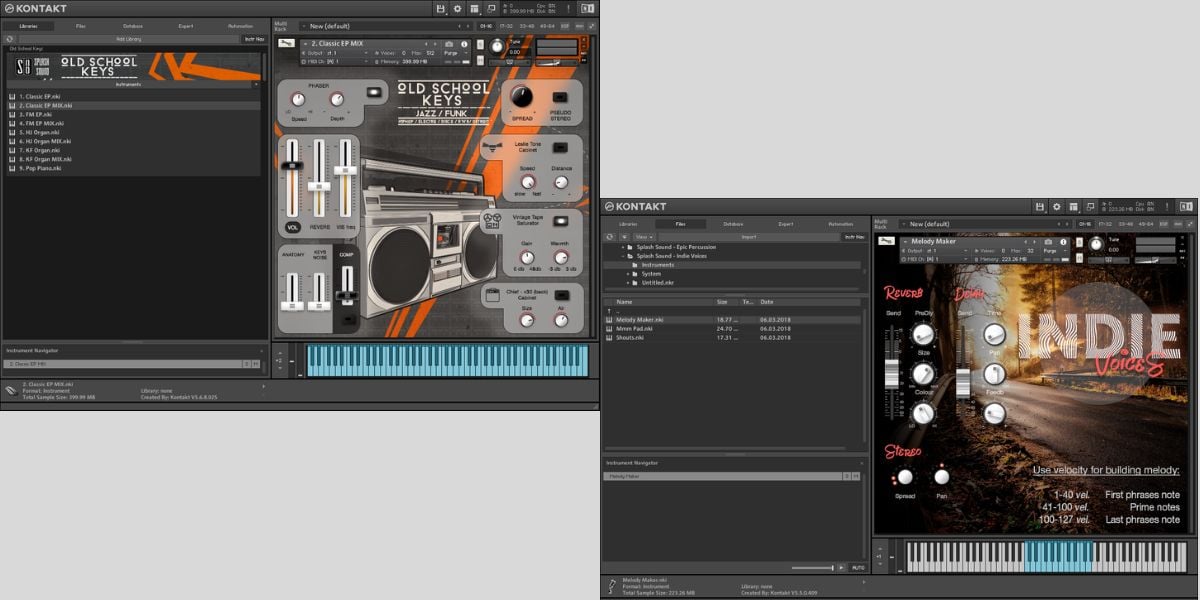The image size is (1200, 600).
Task: Select 17-32 rack page in Old School Keys window
Action: [x=506, y=26]
